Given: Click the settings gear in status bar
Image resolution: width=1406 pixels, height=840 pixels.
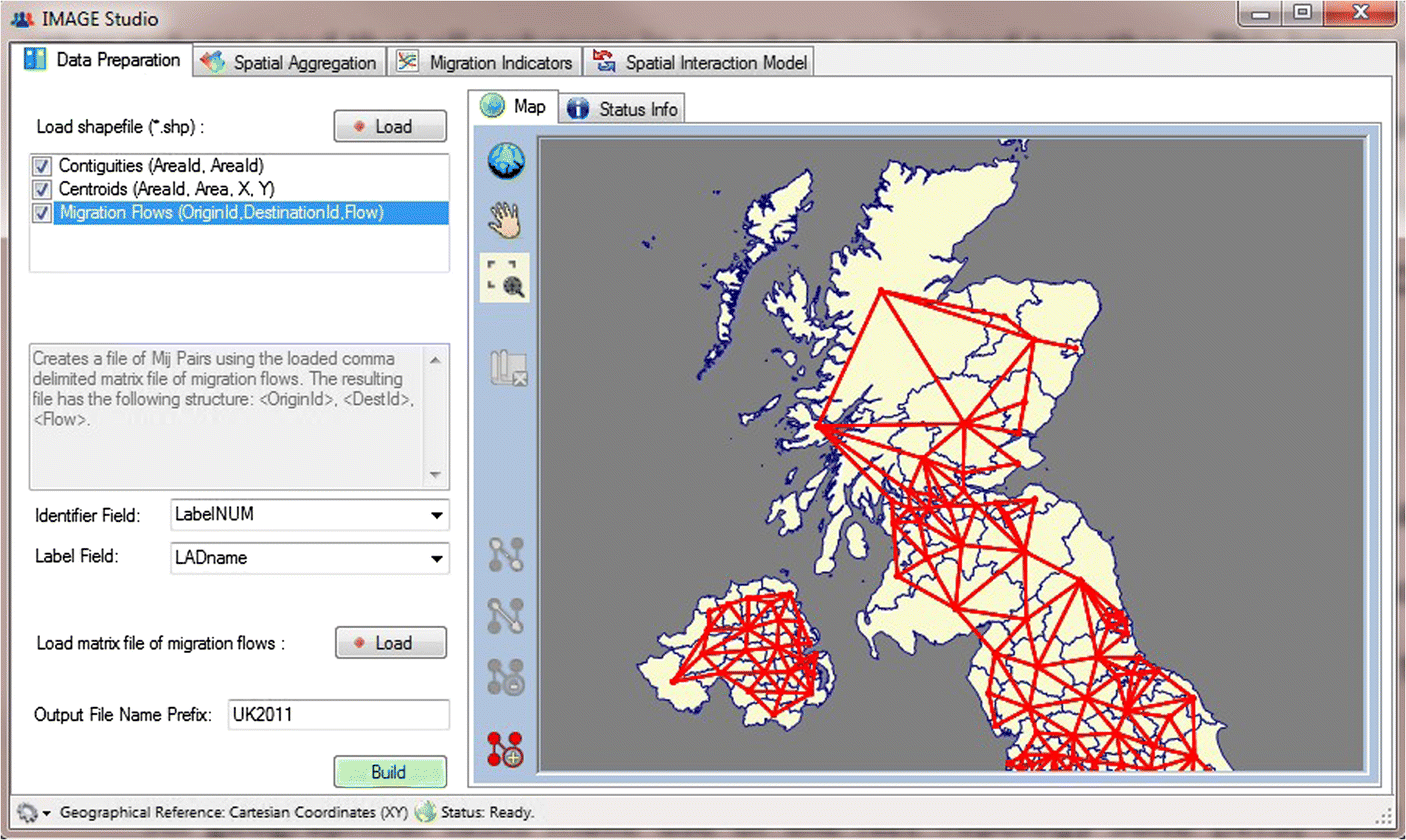Looking at the screenshot, I should click(27, 813).
